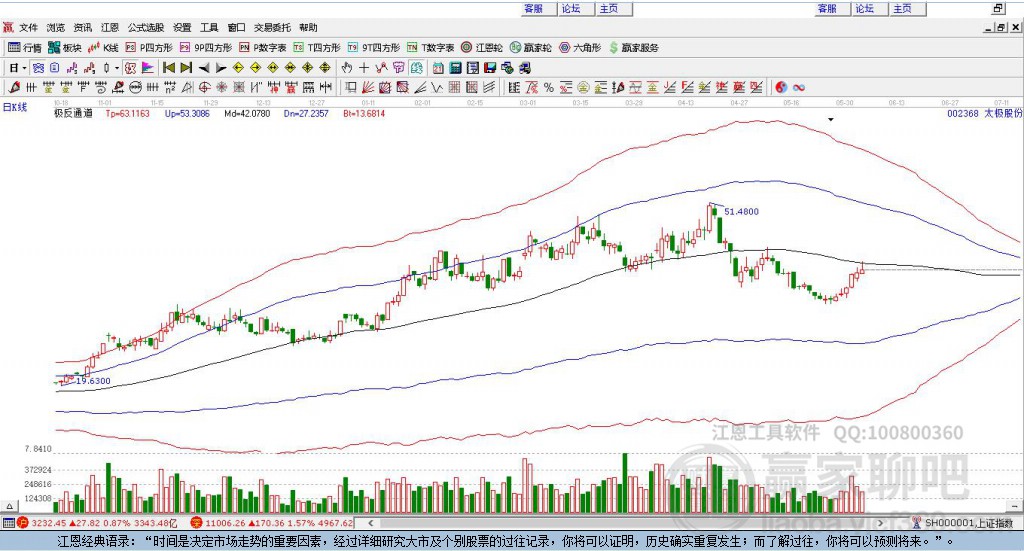Click the black right arrow icon
The width and height of the screenshot is (1024, 551).
point(221,68)
